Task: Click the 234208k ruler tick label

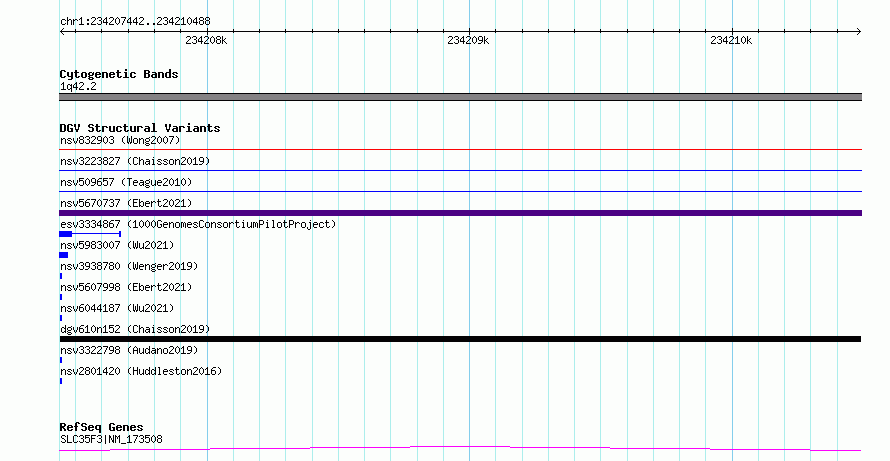Action: click(x=206, y=40)
